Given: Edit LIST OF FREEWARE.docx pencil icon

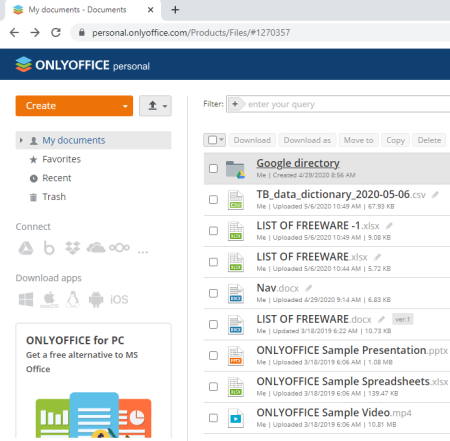Looking at the screenshot, I should coord(381,319).
